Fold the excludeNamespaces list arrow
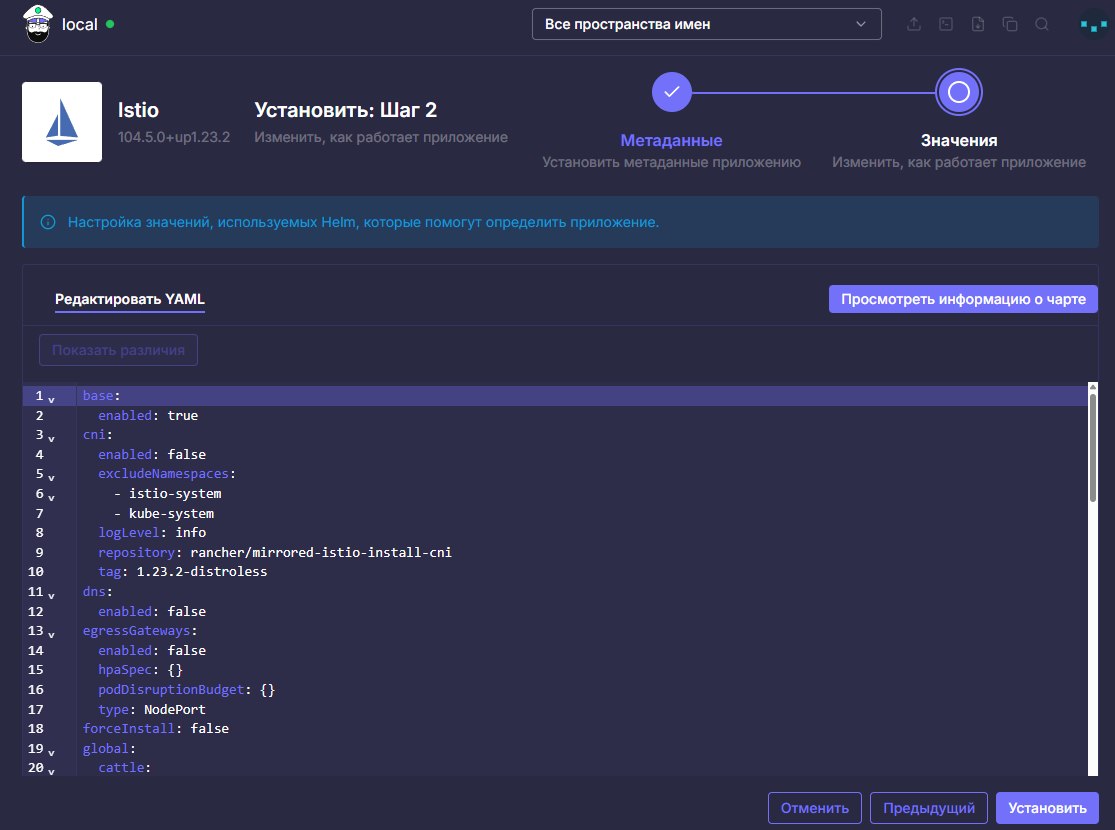1115x830 pixels. pos(51,477)
